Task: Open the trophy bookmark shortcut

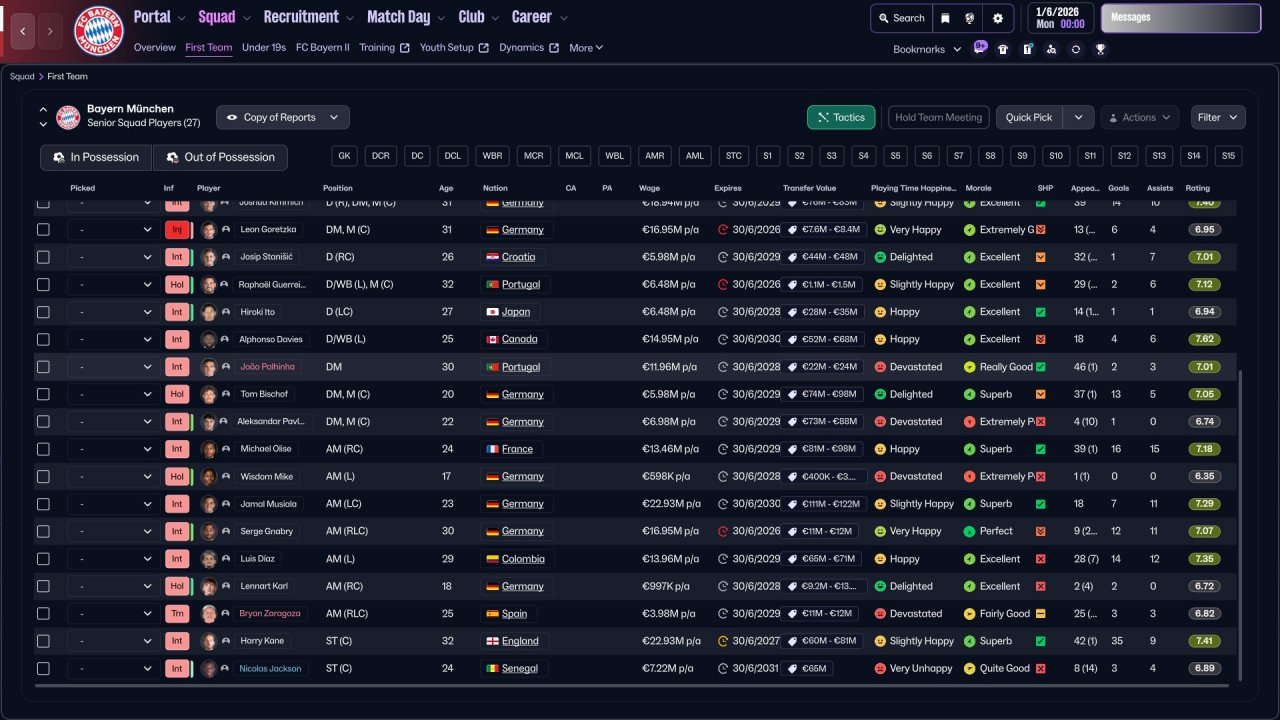Action: (1100, 49)
